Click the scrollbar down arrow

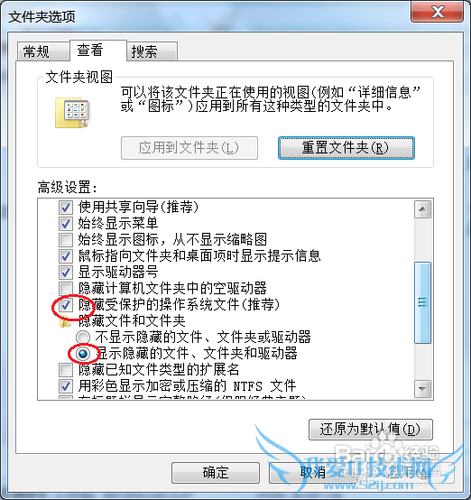pyautogui.click(x=422, y=389)
